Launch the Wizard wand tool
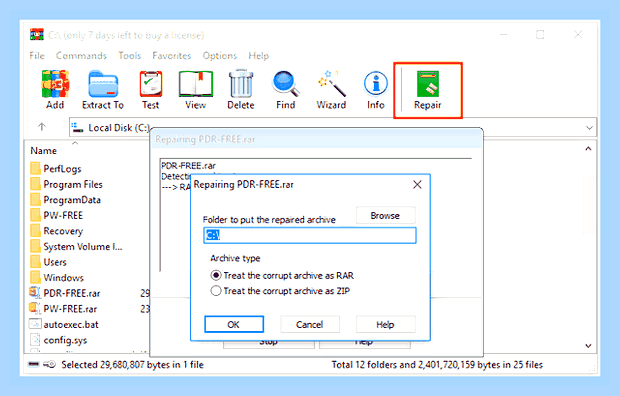Image resolution: width=620 pixels, height=396 pixels. tap(331, 90)
